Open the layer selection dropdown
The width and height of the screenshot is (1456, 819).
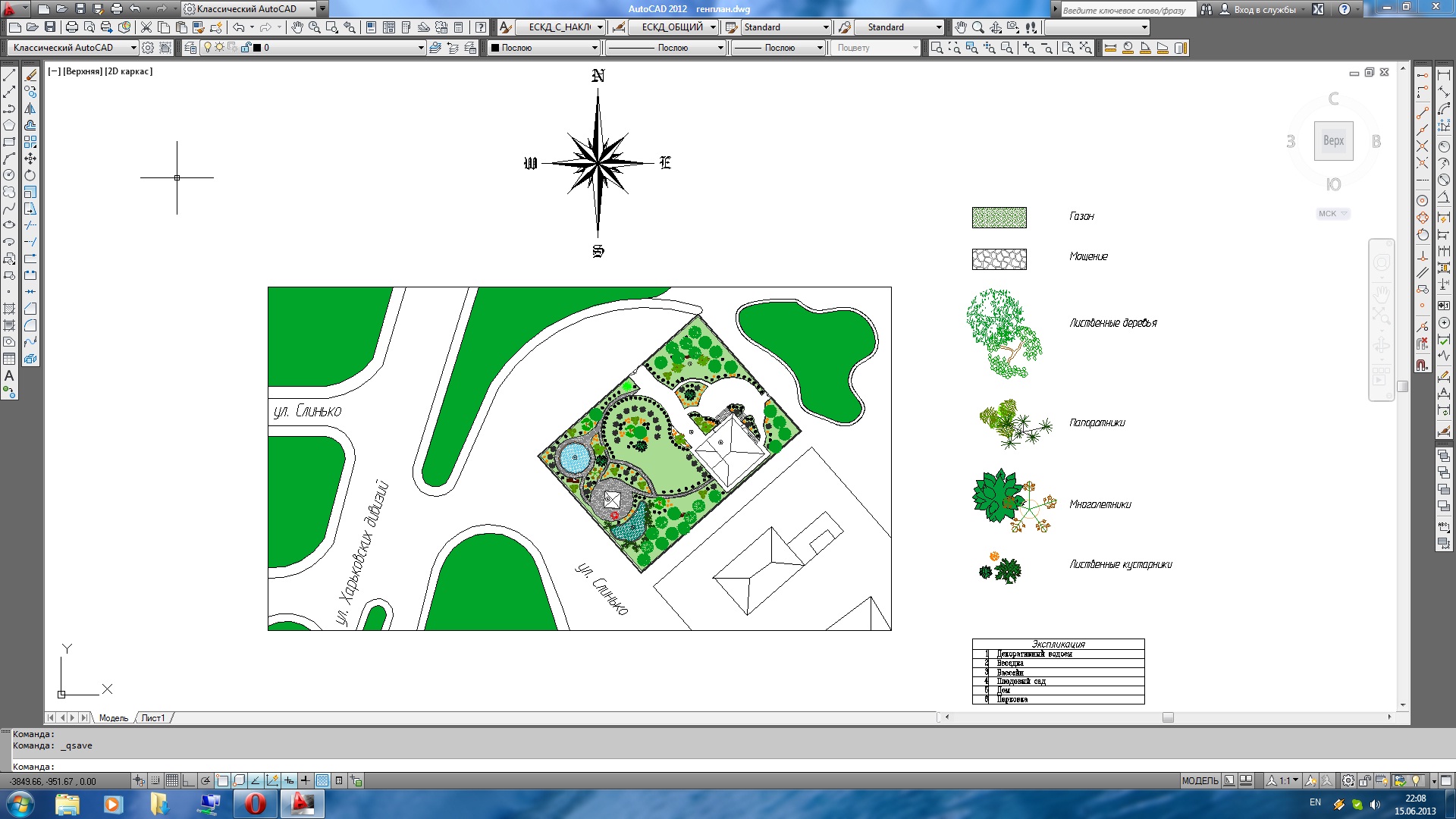421,48
